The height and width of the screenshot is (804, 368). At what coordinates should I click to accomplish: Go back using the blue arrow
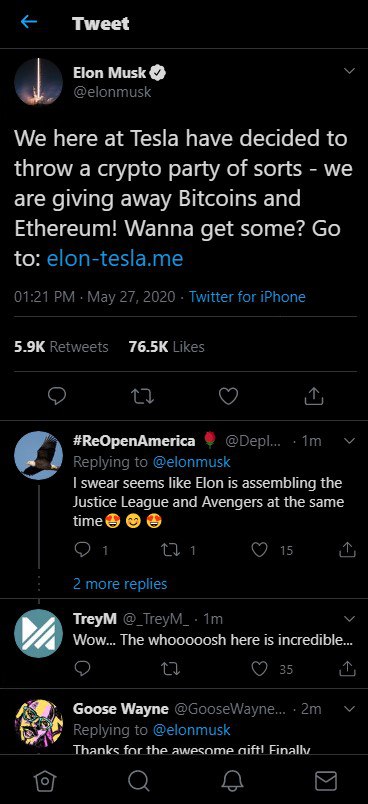29,22
